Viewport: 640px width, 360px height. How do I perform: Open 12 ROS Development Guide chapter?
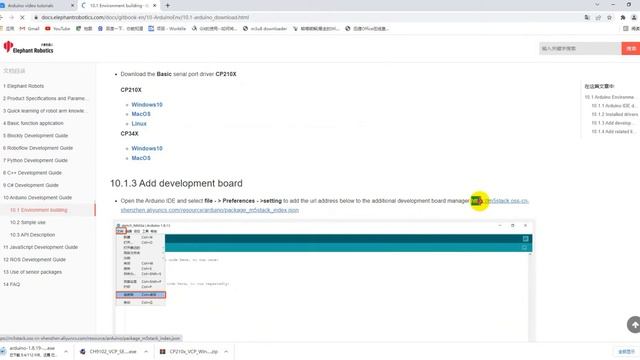pos(34,260)
